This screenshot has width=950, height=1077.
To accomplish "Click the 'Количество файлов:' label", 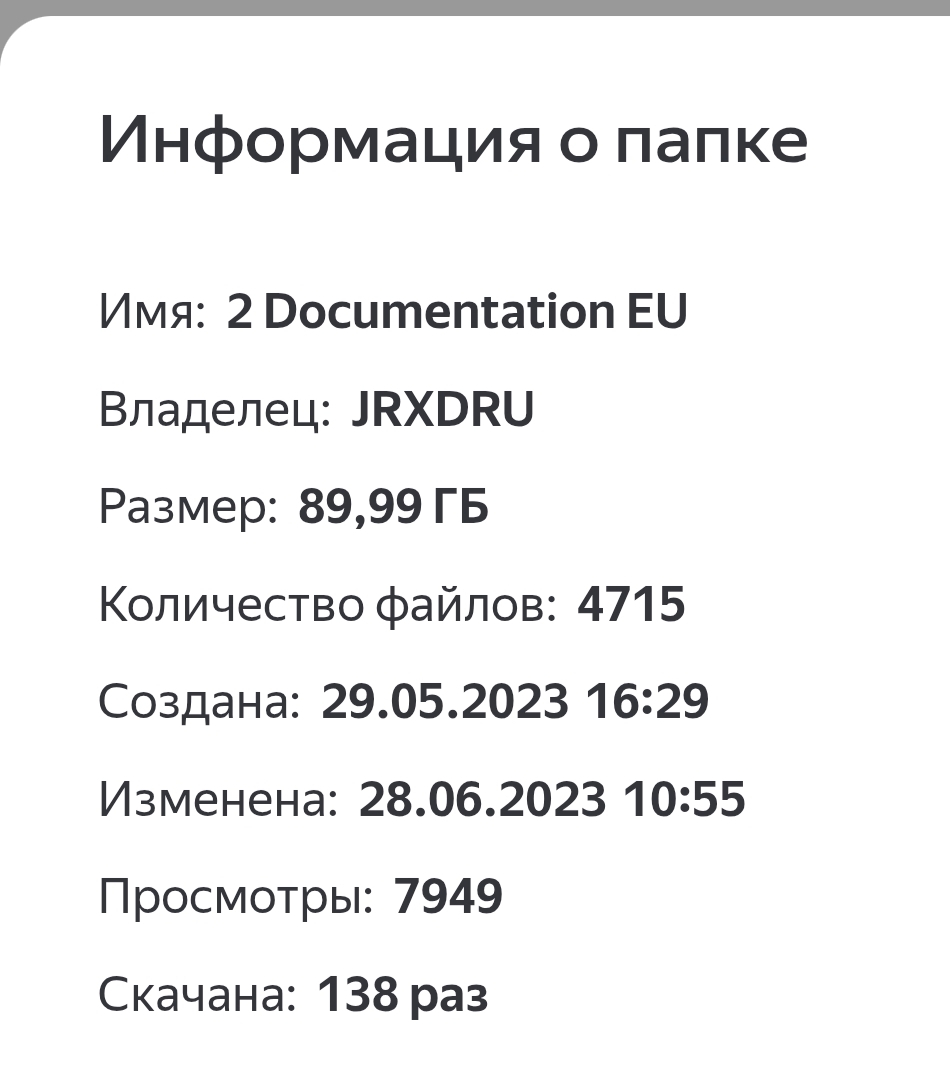I will [327, 605].
